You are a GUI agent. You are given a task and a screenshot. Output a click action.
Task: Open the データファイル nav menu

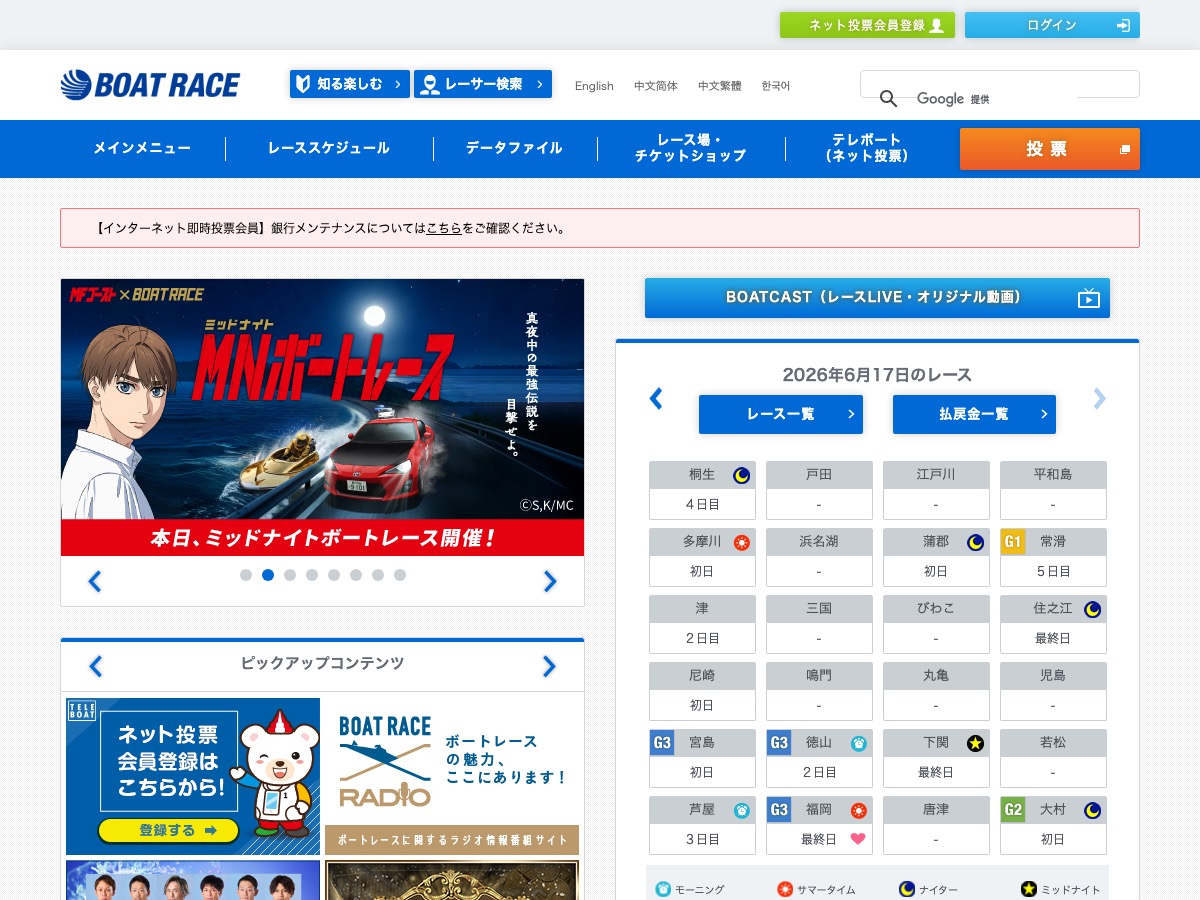click(514, 148)
